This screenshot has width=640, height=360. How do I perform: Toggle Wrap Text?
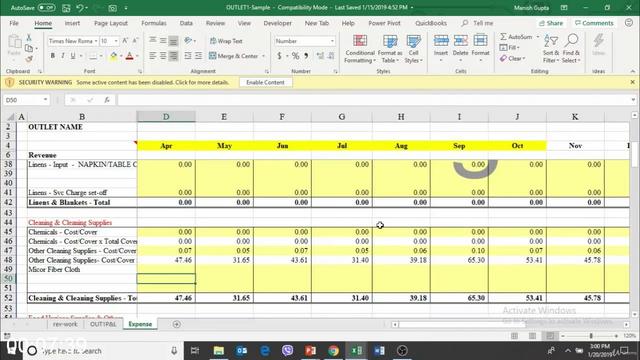[x=226, y=41]
